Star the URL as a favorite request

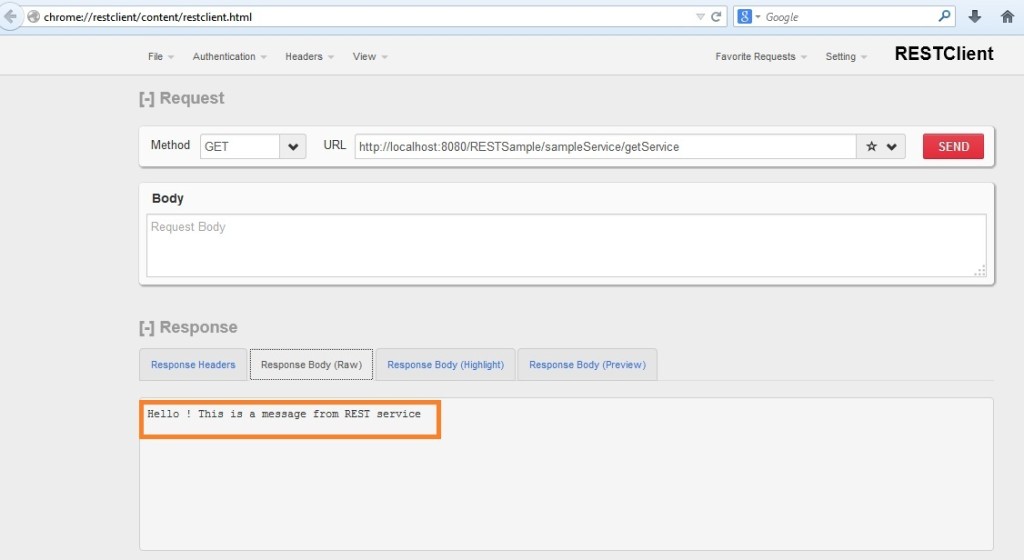tap(871, 147)
